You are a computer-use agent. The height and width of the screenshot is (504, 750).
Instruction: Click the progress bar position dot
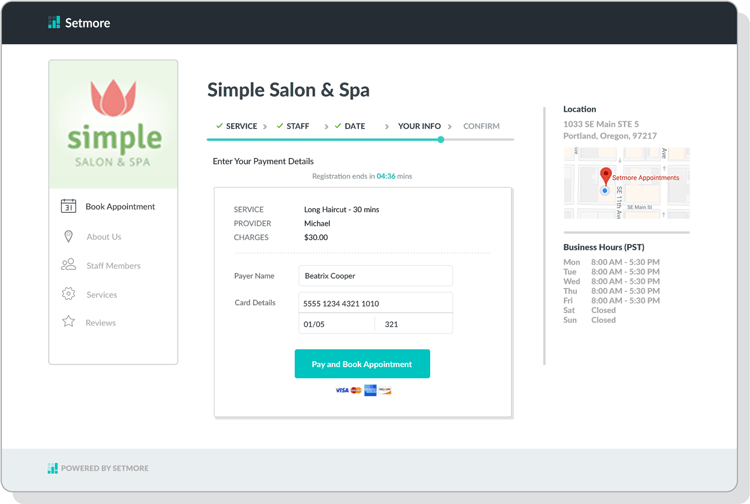click(x=441, y=140)
